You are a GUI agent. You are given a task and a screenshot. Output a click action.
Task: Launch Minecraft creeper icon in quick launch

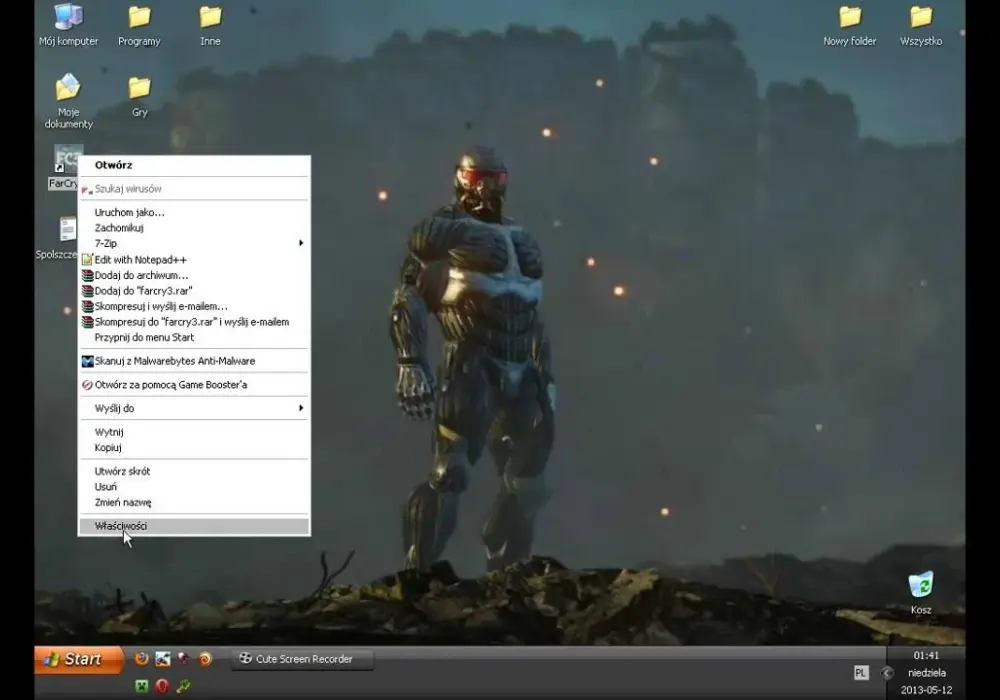pos(142,686)
